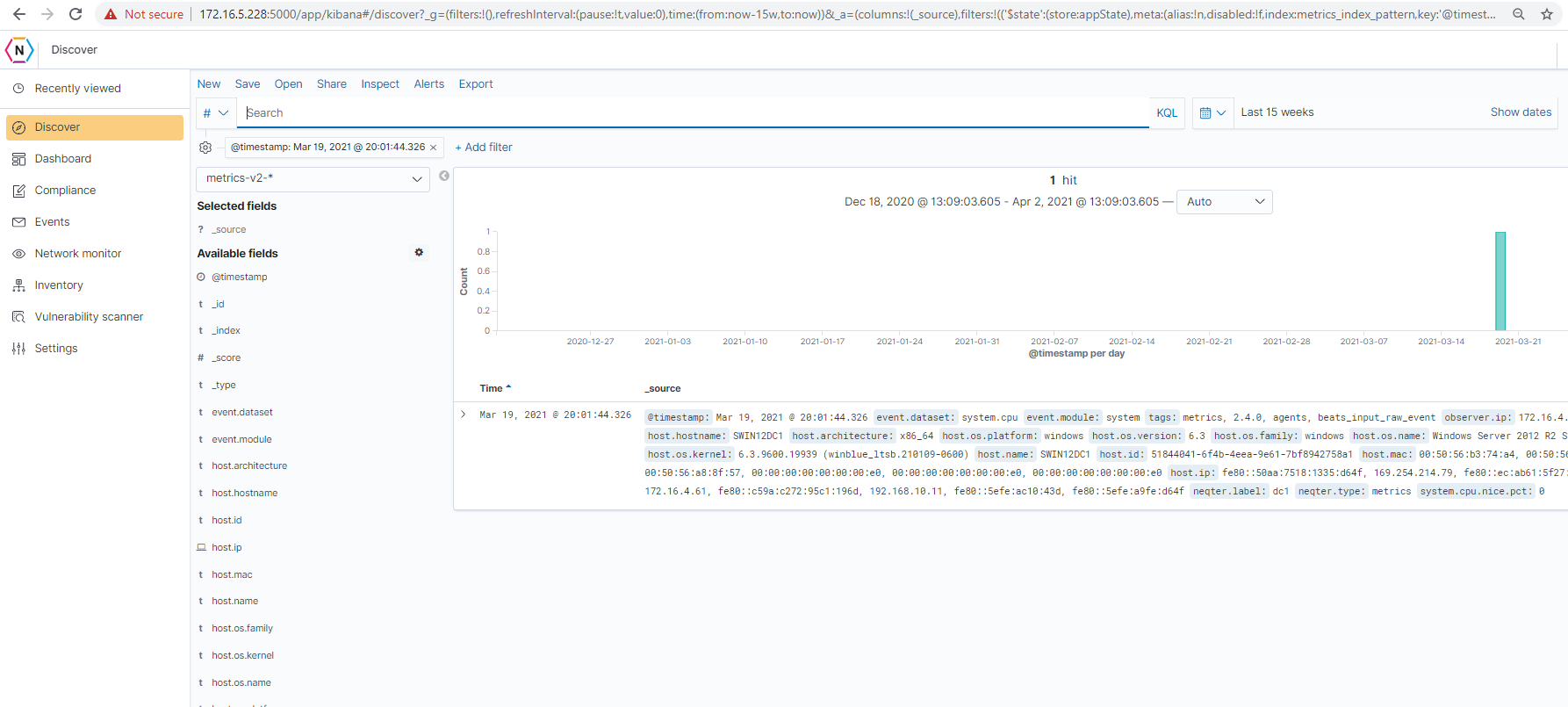Click Share in the top menu

[x=332, y=84]
